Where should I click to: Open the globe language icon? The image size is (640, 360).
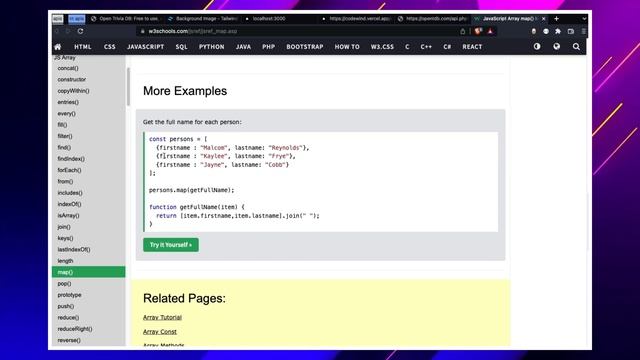pyautogui.click(x=556, y=47)
